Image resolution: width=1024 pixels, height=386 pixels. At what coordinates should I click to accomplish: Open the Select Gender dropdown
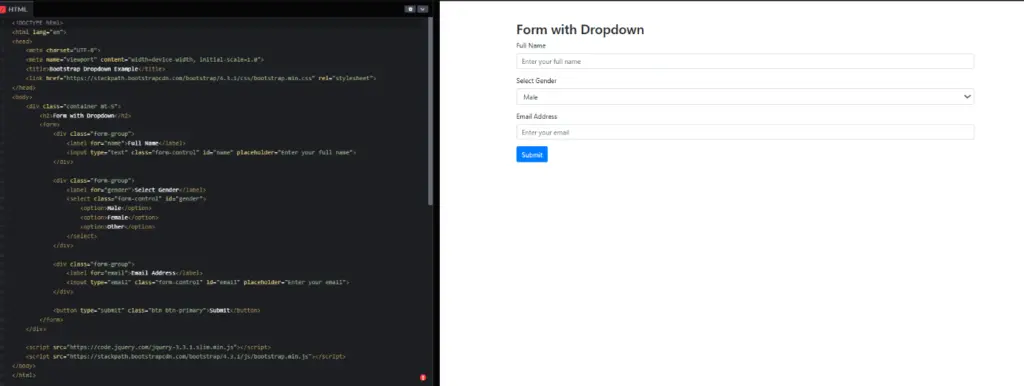744,97
